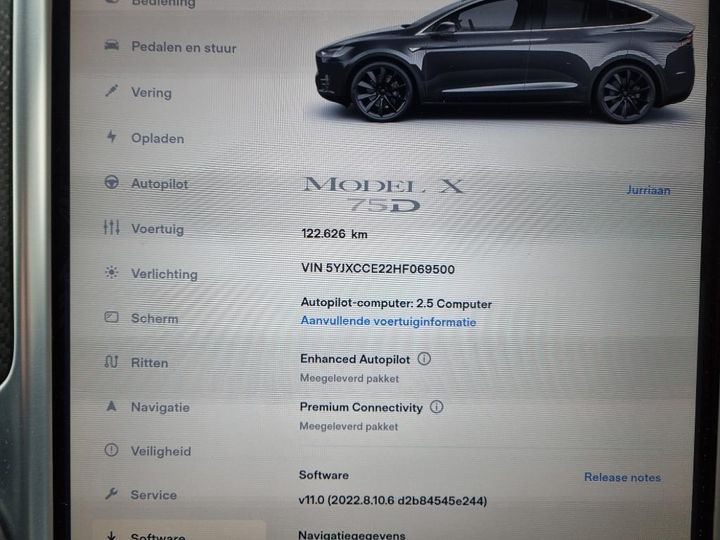Open the Release notes link
The width and height of the screenshot is (720, 540).
[623, 478]
